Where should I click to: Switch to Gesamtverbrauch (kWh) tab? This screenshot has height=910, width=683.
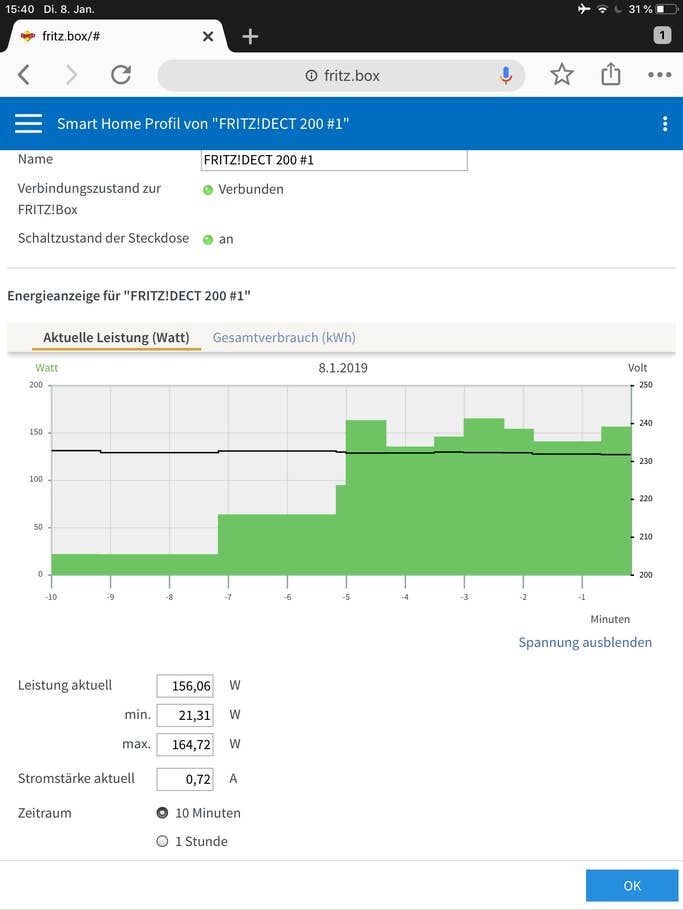(x=284, y=338)
